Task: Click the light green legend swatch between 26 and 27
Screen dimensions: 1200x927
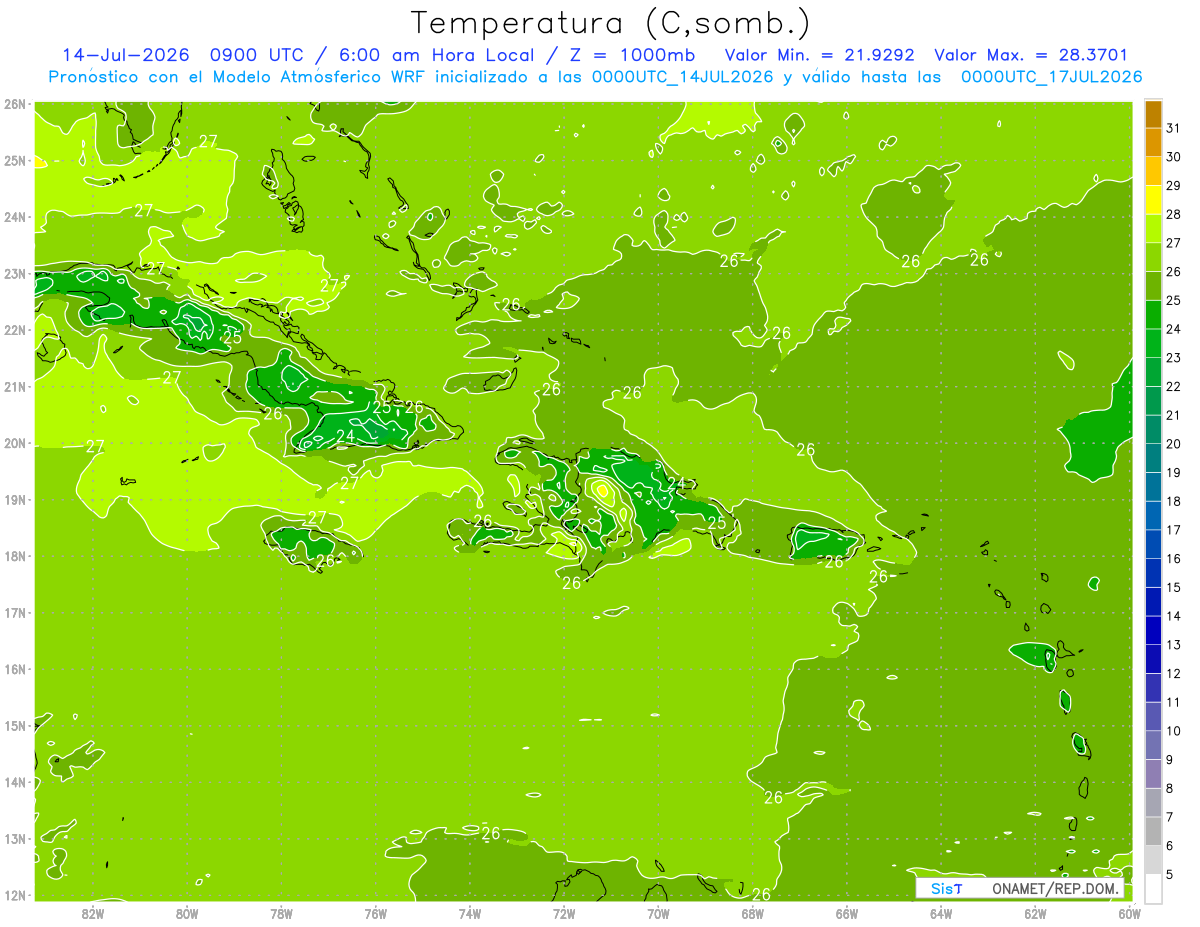Action: (x=1153, y=257)
